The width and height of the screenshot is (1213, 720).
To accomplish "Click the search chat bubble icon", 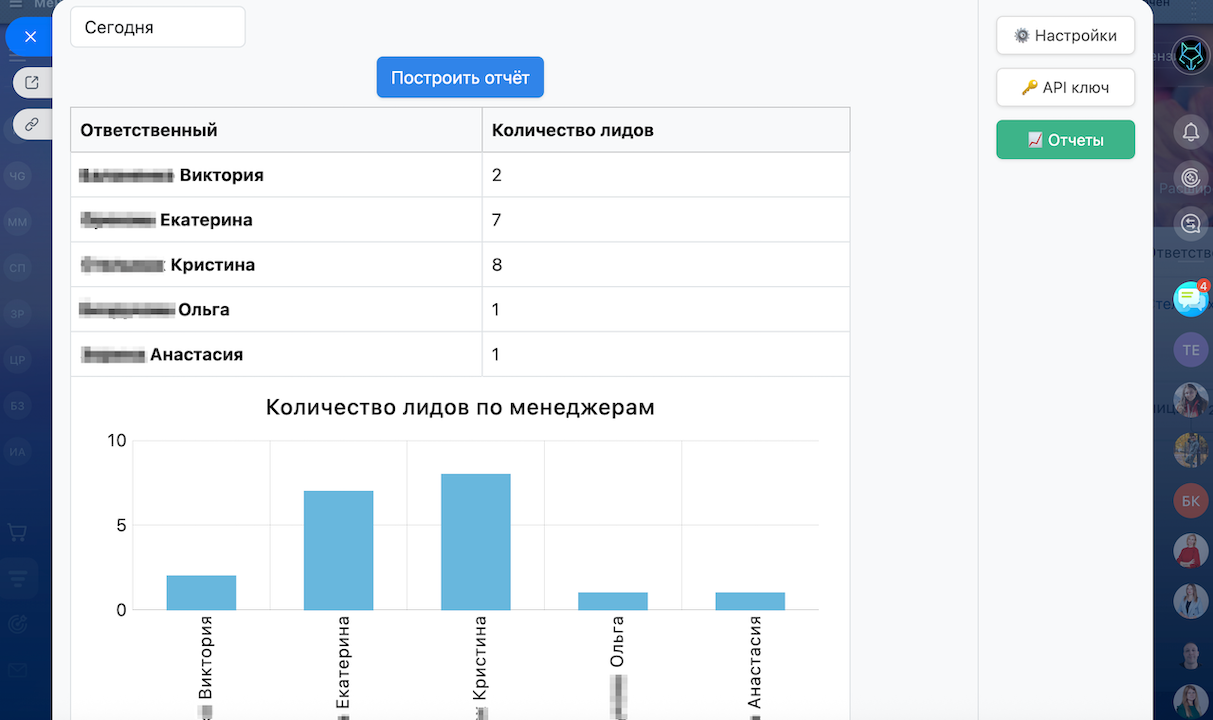I will coord(1191,224).
